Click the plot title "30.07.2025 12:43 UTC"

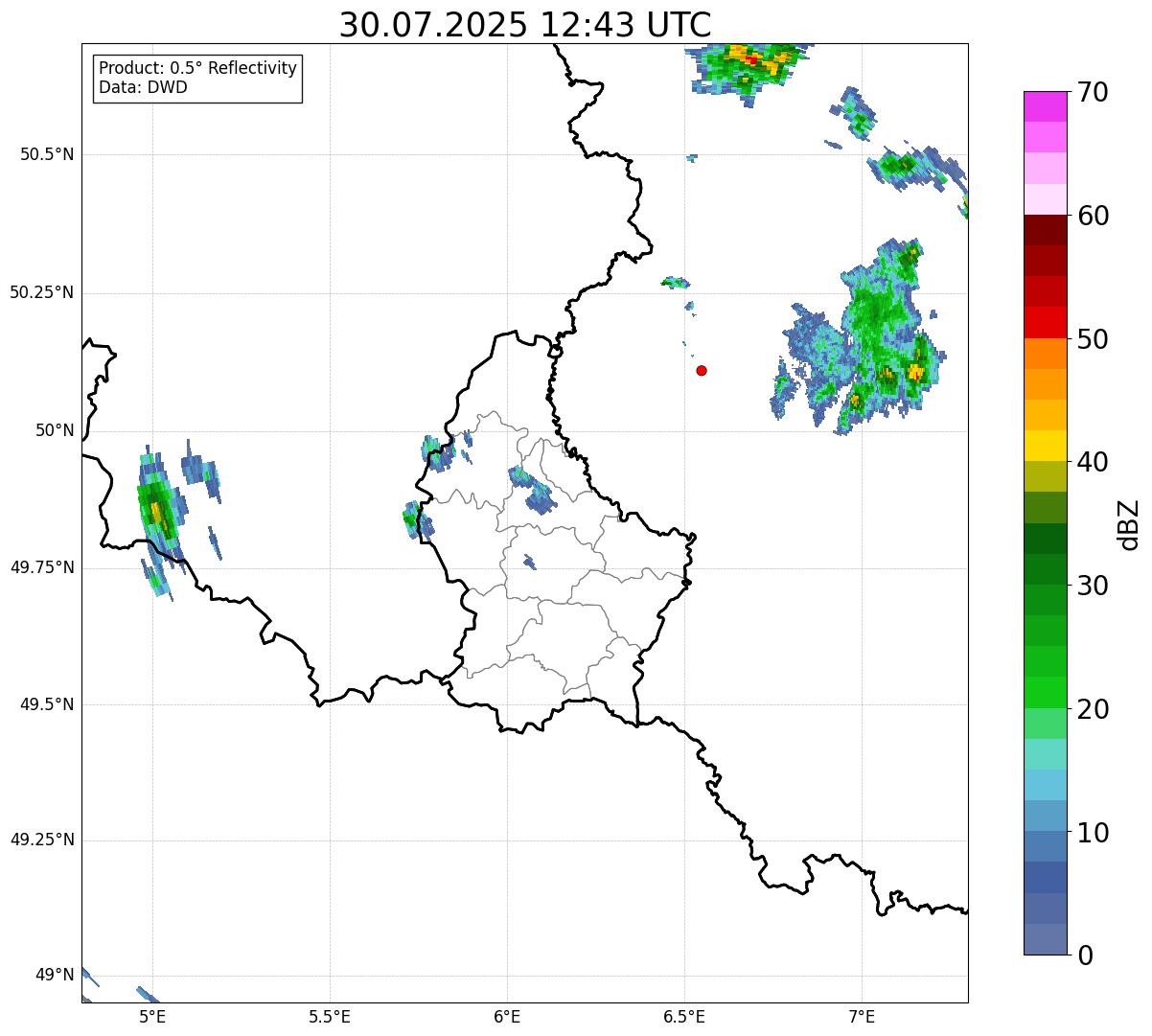click(x=525, y=24)
